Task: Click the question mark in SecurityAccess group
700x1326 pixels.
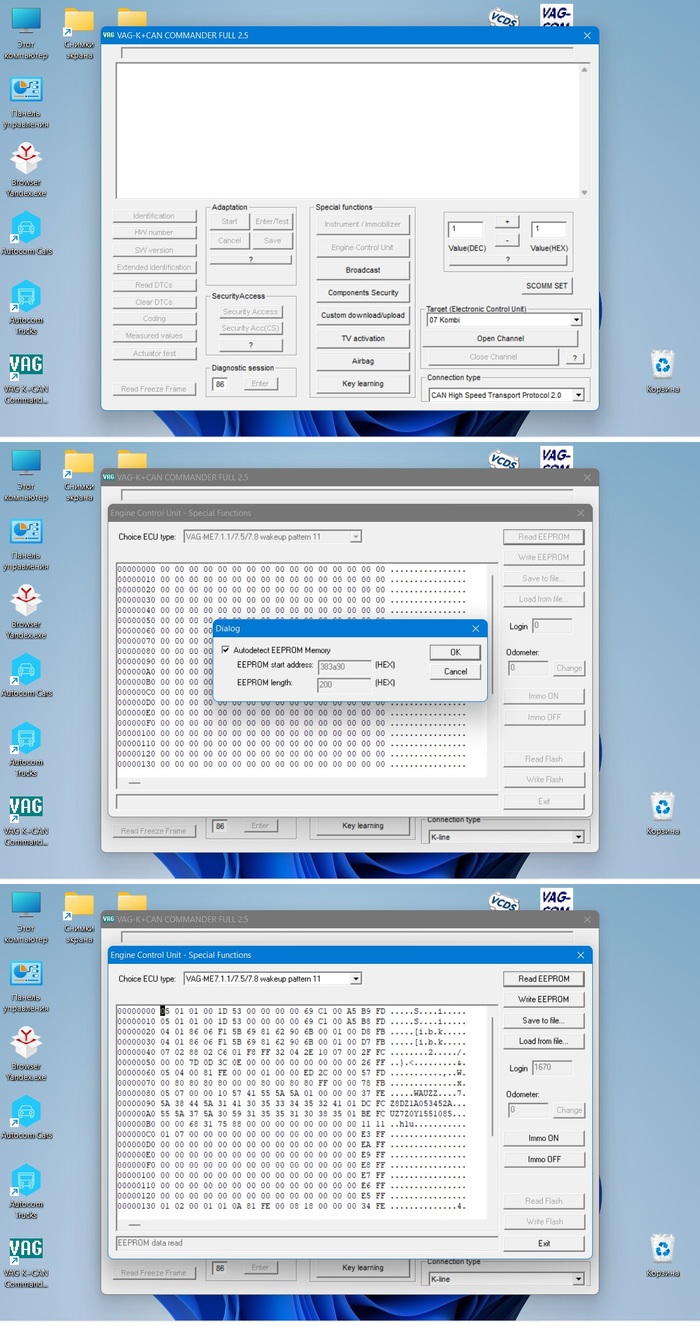Action: 250,345
